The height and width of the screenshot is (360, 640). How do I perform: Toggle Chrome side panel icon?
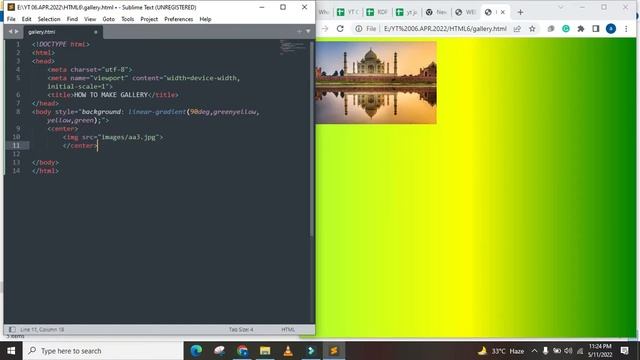(x=596, y=29)
